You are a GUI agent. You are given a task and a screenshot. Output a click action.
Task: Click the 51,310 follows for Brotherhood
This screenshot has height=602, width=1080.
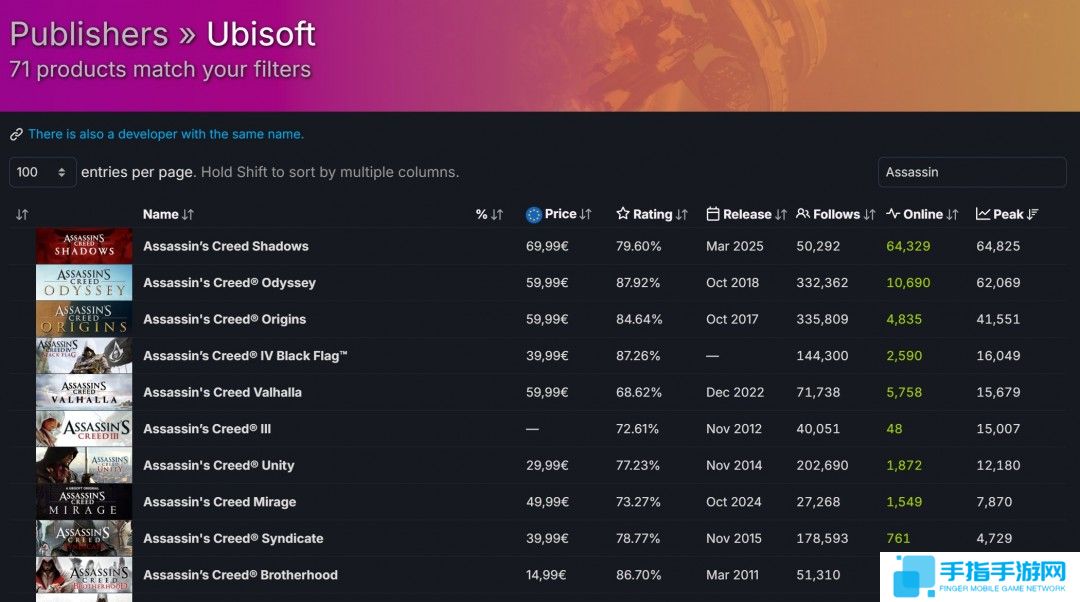[x=818, y=574]
